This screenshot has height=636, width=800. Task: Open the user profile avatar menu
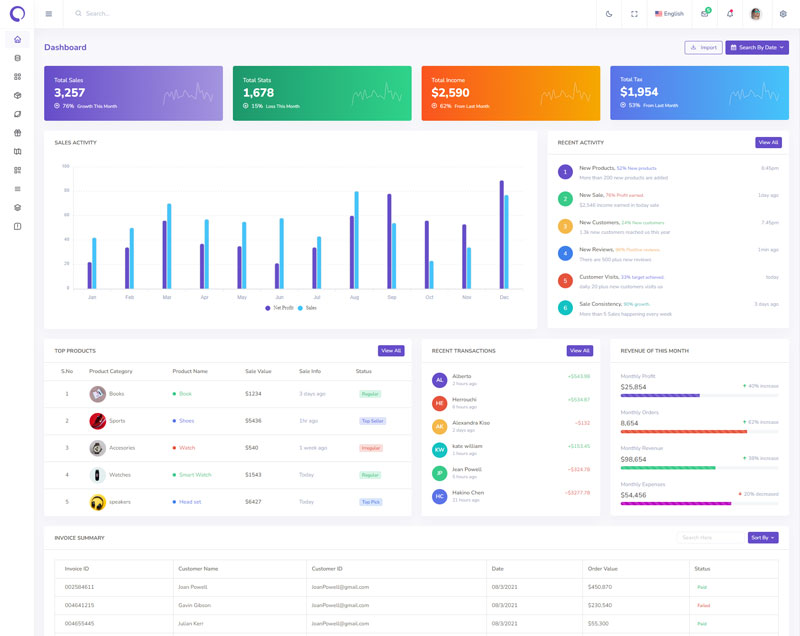pyautogui.click(x=756, y=14)
